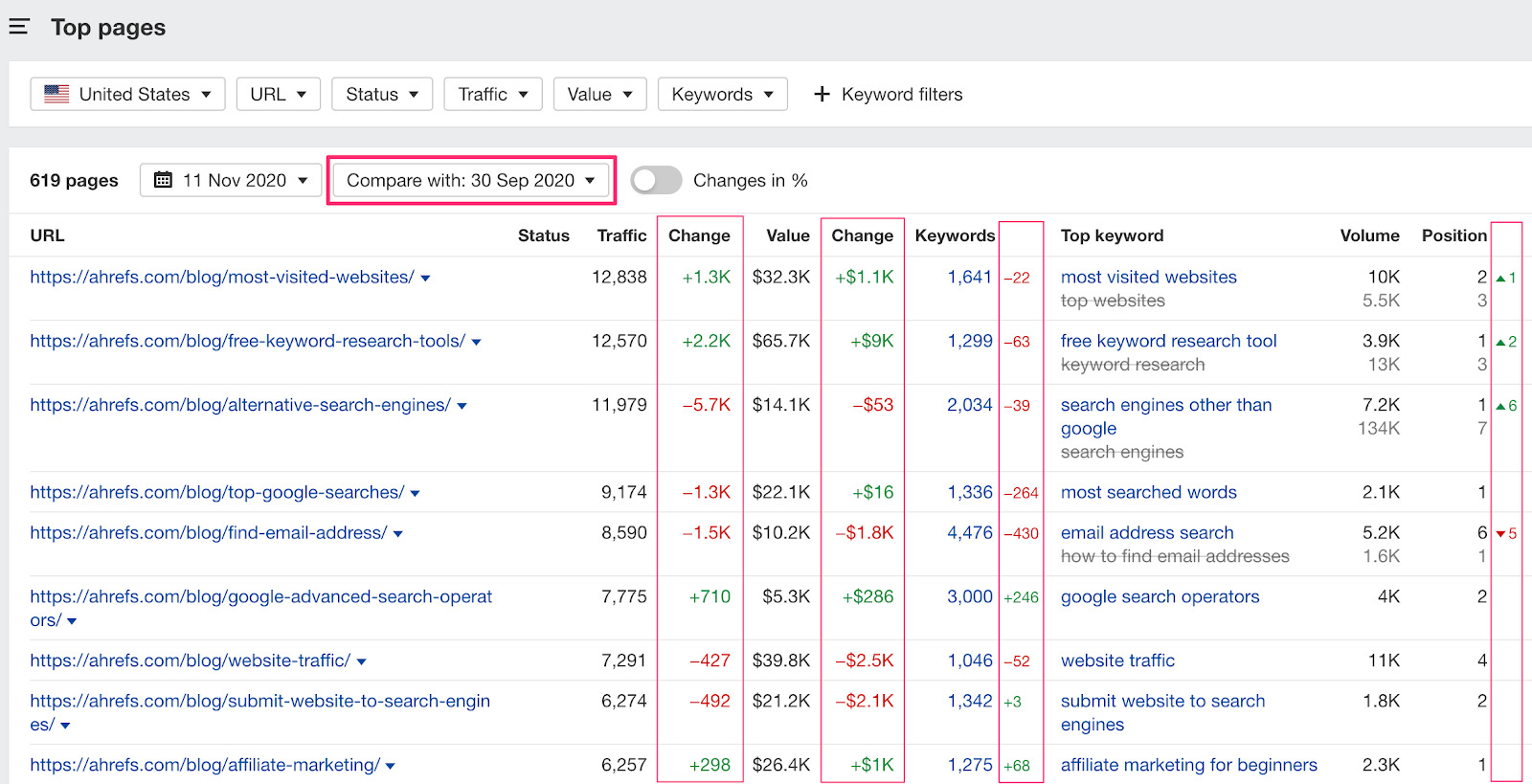The image size is (1532, 784).
Task: Click caret next to most-visited-websites URL
Action: tap(426, 279)
